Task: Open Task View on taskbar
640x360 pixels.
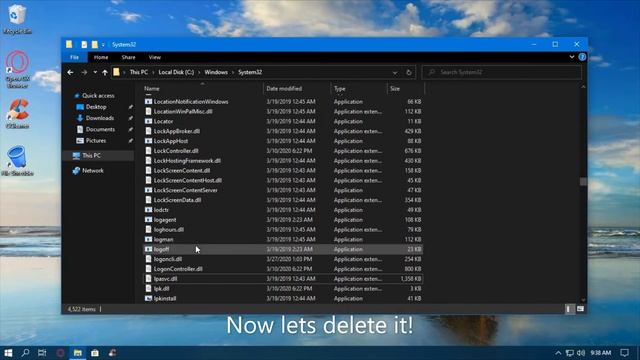Action: pos(42,353)
